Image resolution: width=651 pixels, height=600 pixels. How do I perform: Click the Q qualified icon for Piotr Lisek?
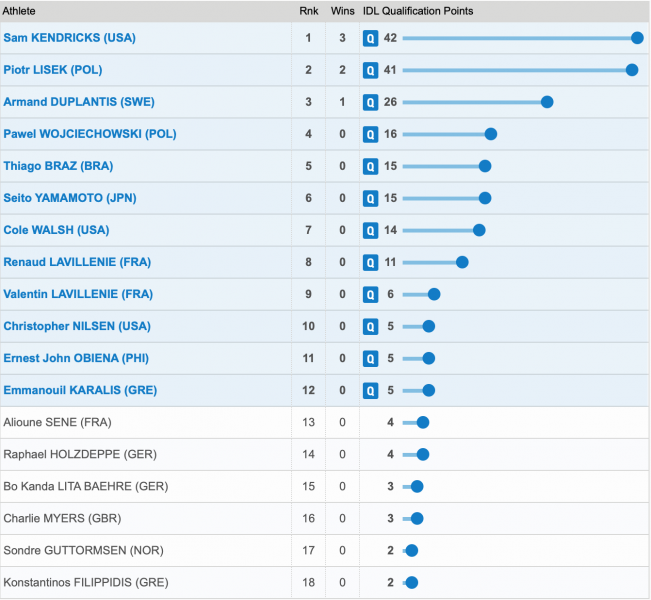pos(370,70)
